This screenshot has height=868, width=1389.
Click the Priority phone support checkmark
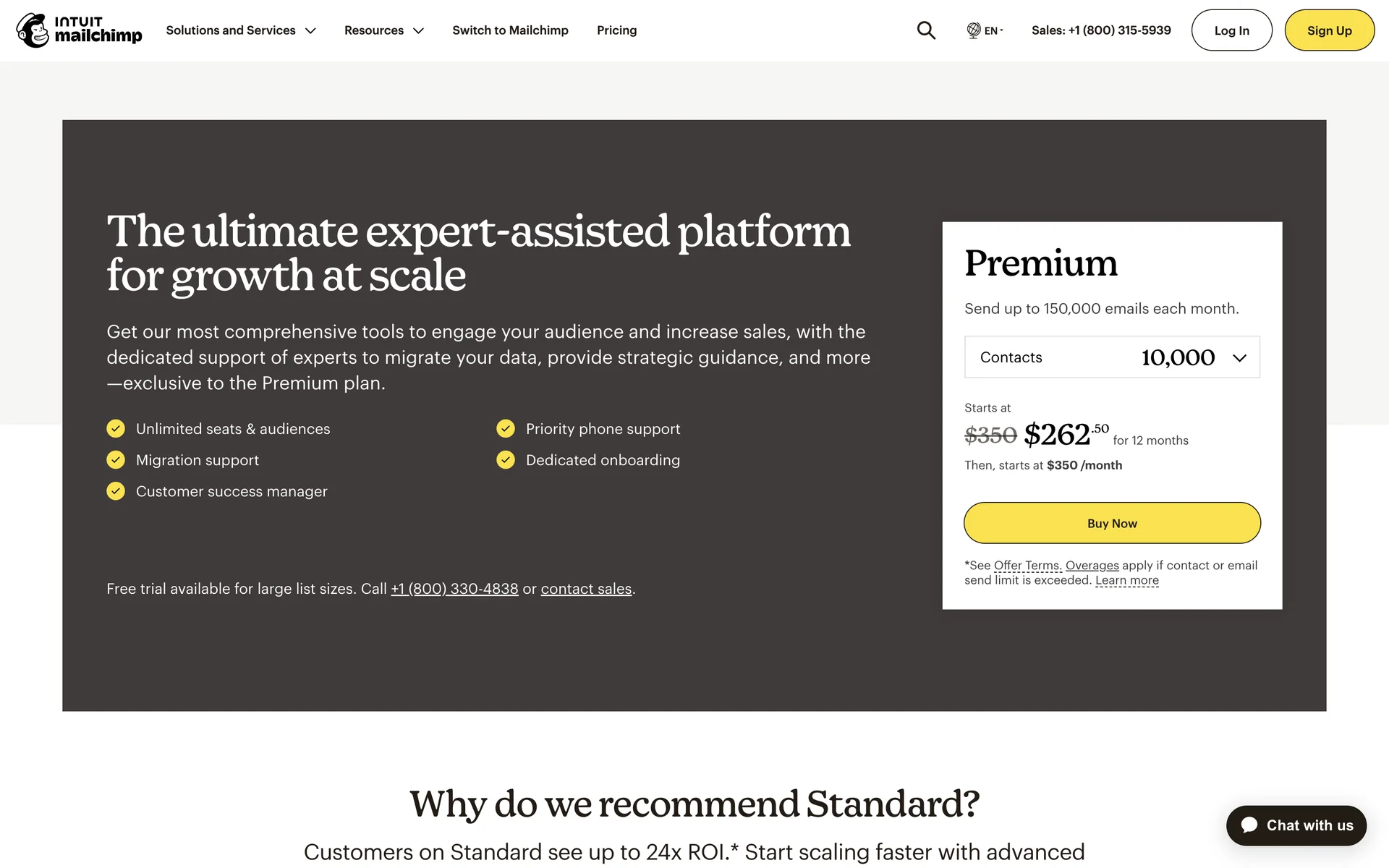click(506, 429)
